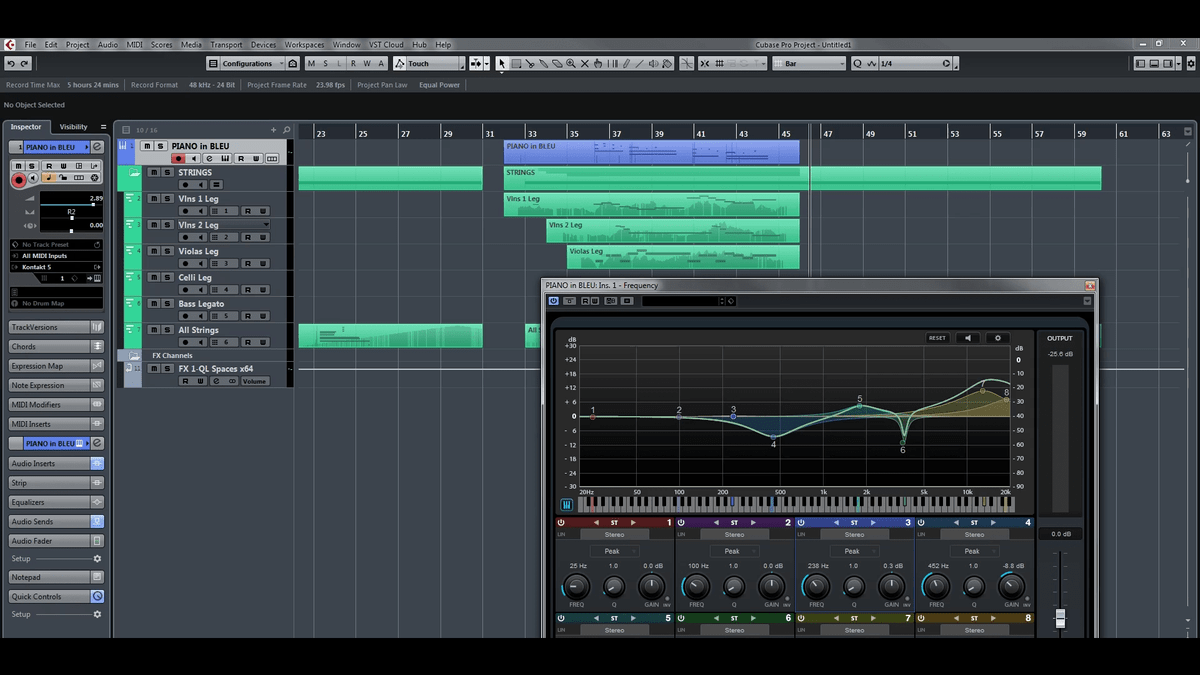Open the Quick Controls inspector section
This screenshot has height=675, width=1200.
(x=56, y=596)
